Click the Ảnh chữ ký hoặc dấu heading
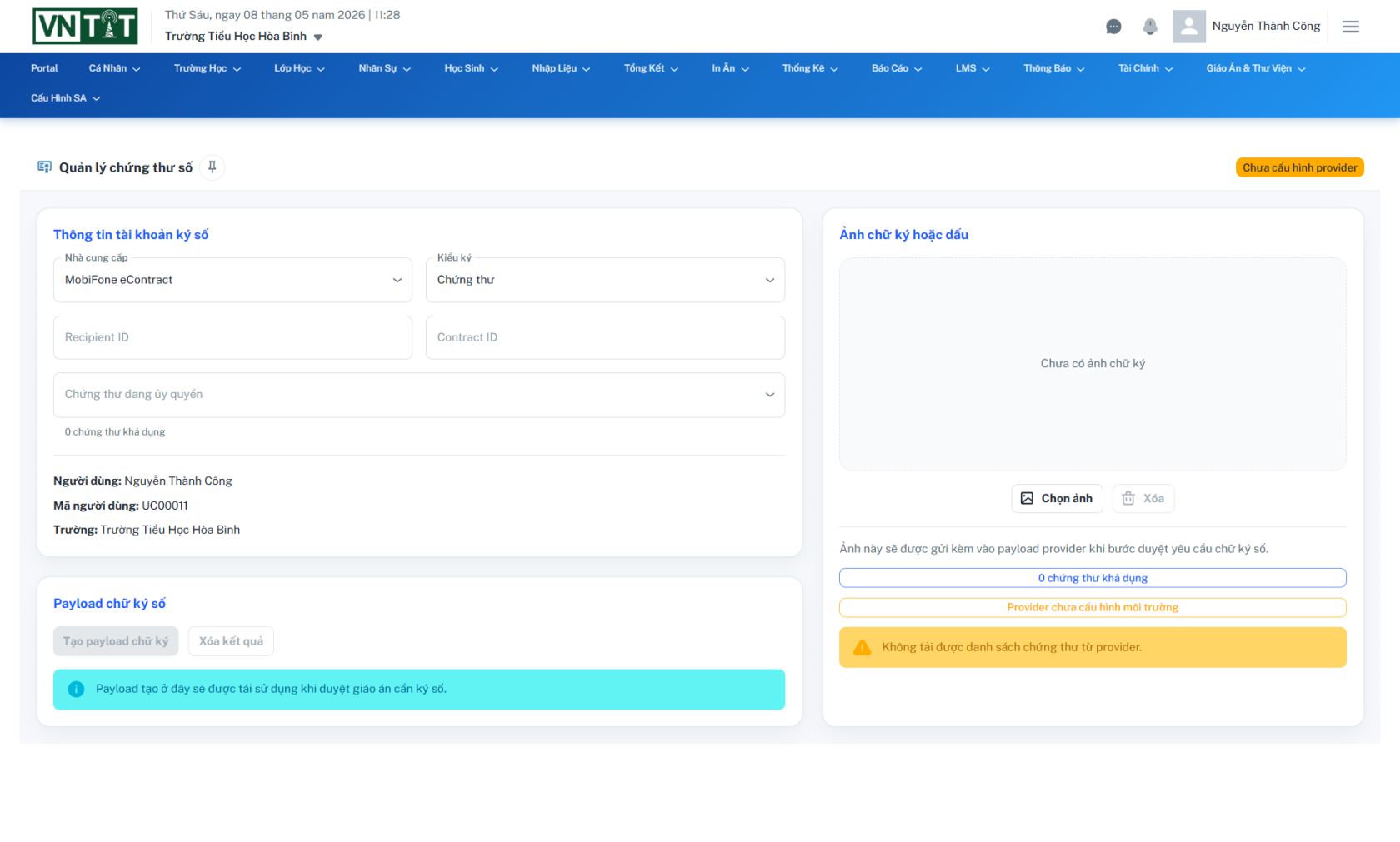 coord(903,235)
